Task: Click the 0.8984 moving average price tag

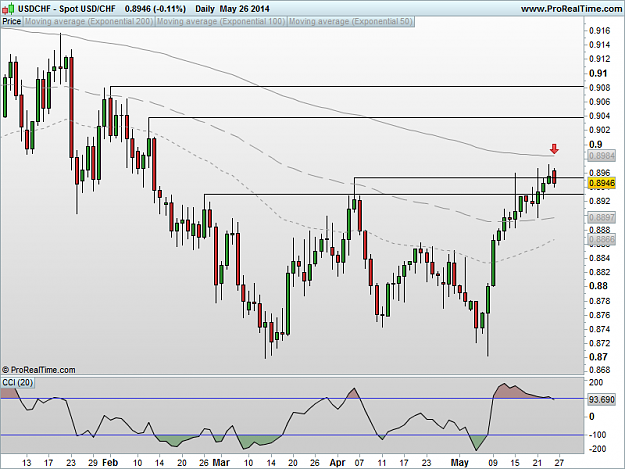Action: [x=602, y=156]
